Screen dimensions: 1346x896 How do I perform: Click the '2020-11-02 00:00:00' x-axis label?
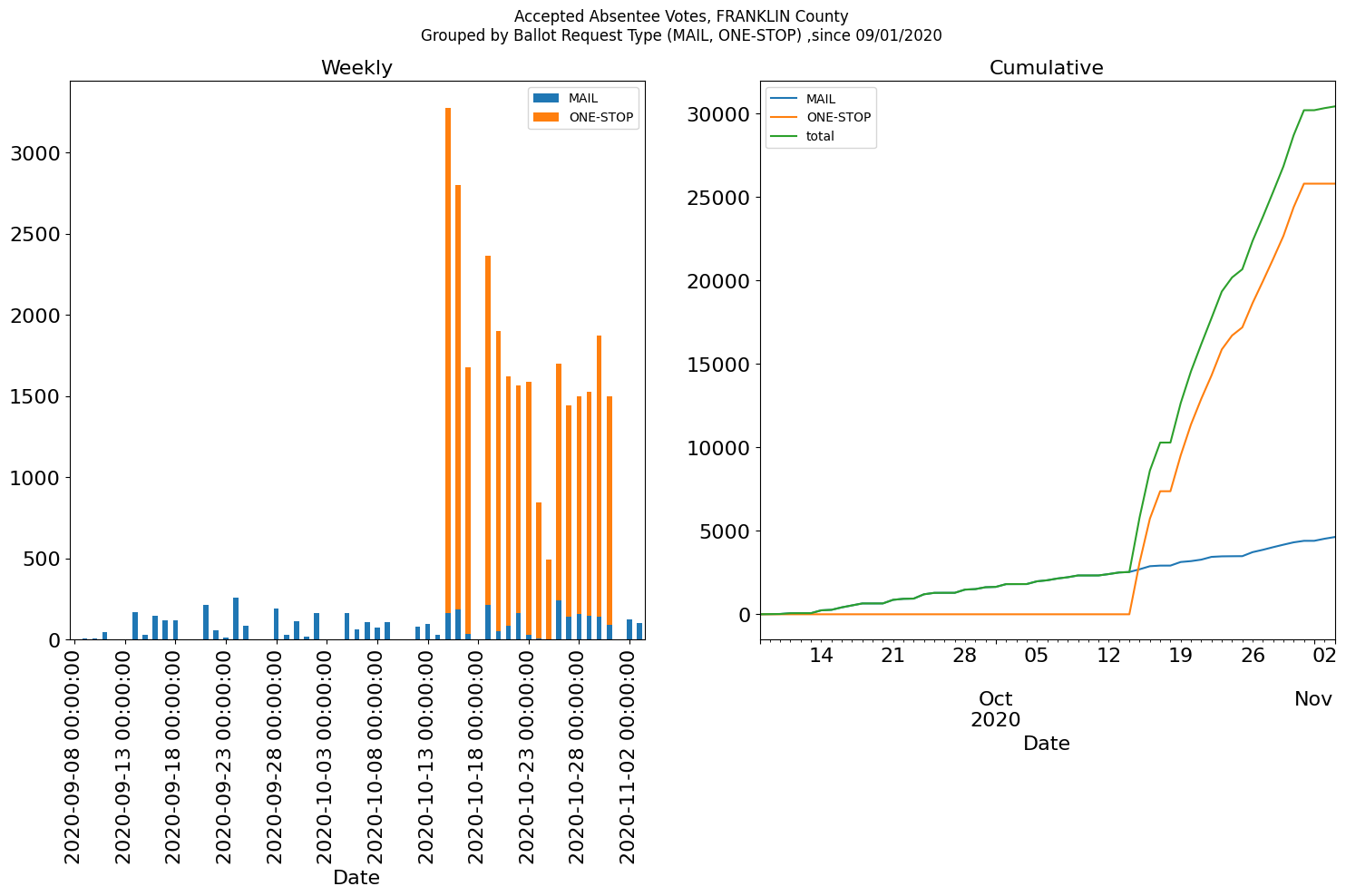[629, 755]
